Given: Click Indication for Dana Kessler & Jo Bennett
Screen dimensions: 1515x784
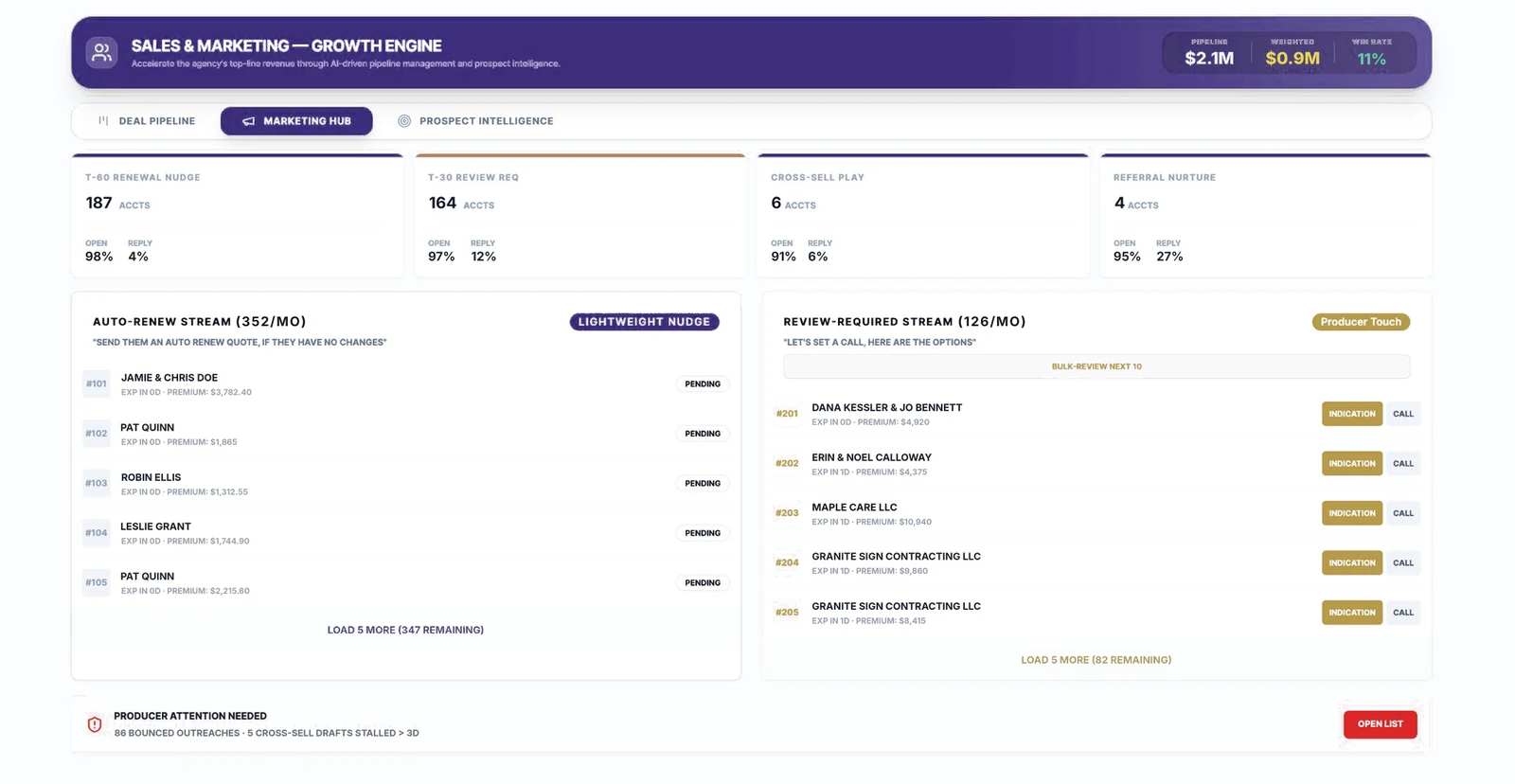Looking at the screenshot, I should click(x=1352, y=414).
